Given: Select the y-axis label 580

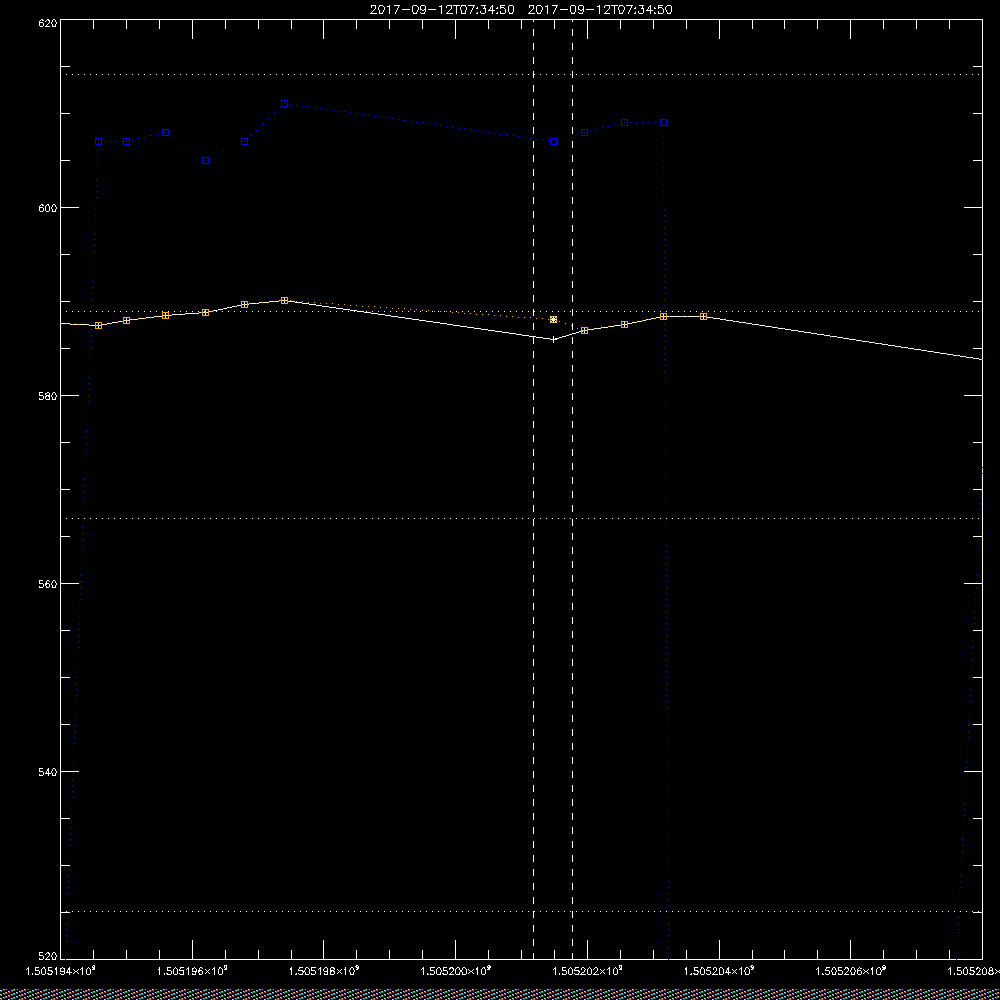Looking at the screenshot, I should click(x=48, y=396).
